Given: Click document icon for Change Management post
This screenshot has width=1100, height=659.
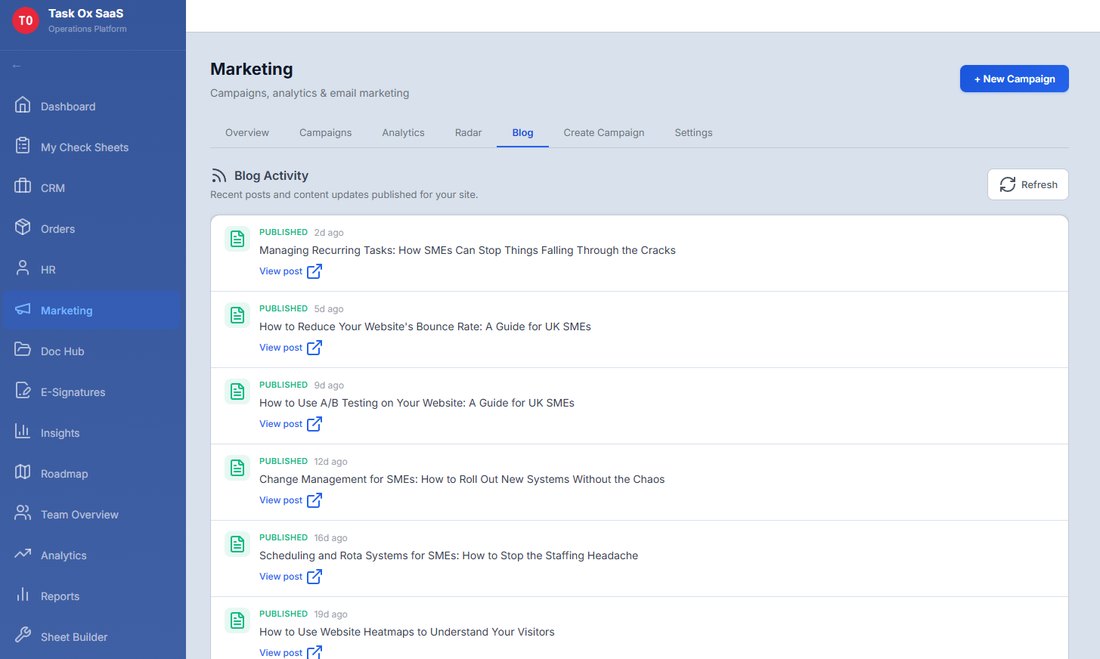Looking at the screenshot, I should pos(237,467).
